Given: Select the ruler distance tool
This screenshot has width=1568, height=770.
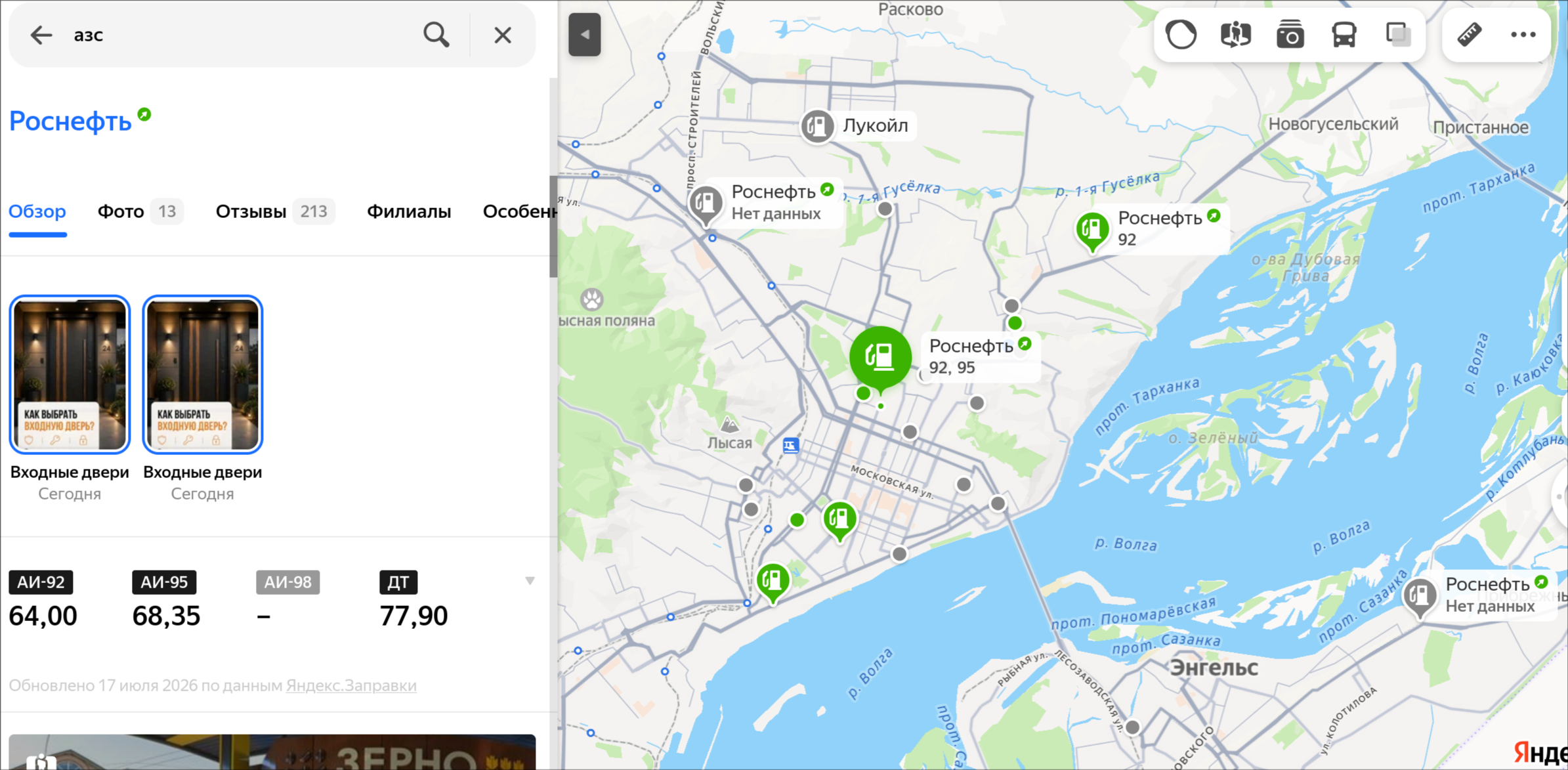Looking at the screenshot, I should click(x=1470, y=35).
